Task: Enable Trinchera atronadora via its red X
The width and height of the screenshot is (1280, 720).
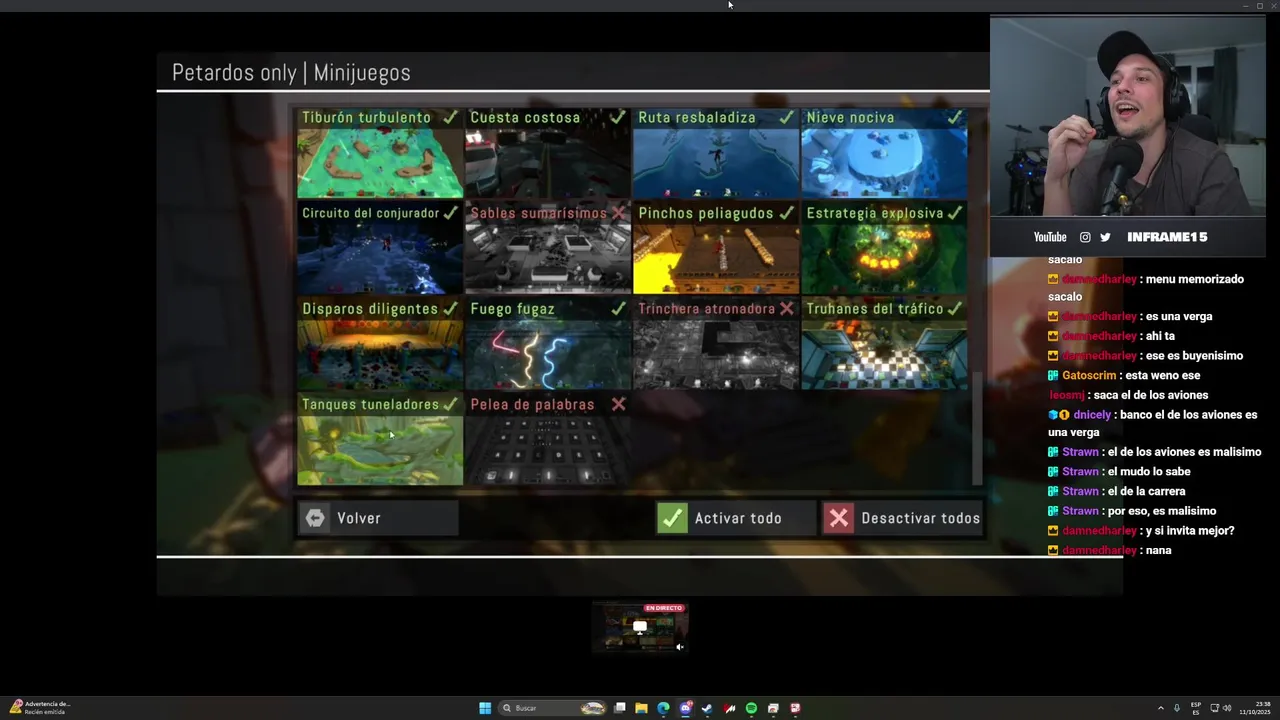Action: point(787,309)
